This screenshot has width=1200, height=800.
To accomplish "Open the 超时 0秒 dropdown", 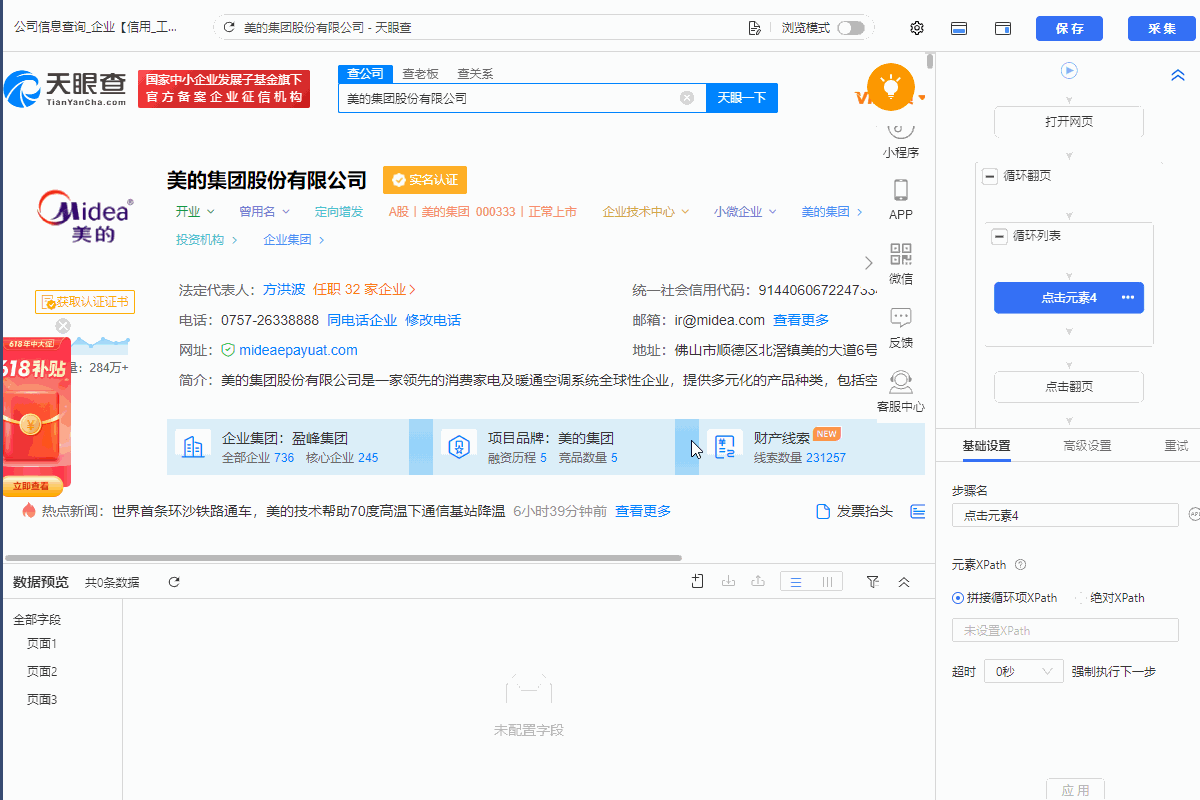I will point(1023,671).
